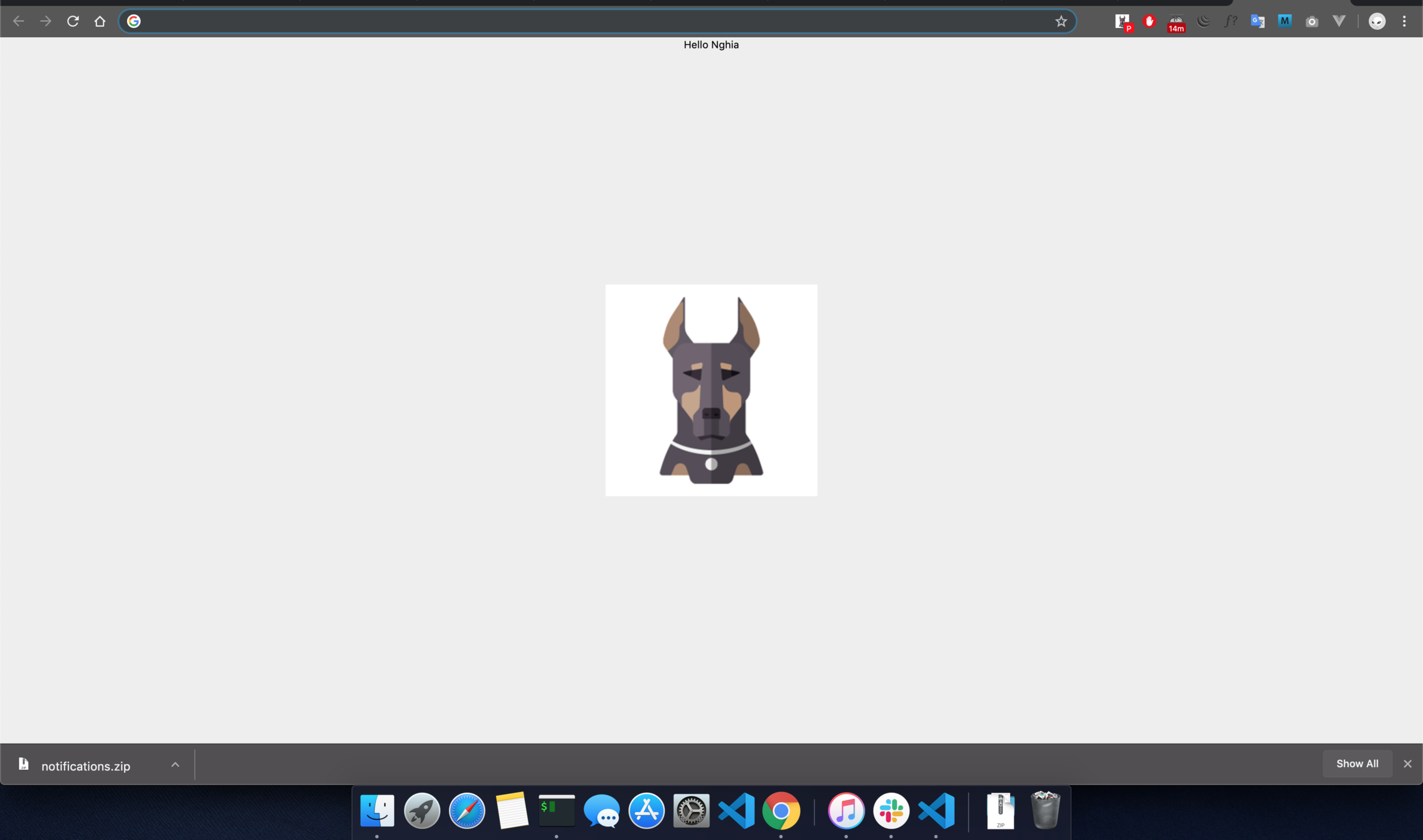
Task: Click the WhatFont f? extension icon
Action: click(x=1230, y=21)
